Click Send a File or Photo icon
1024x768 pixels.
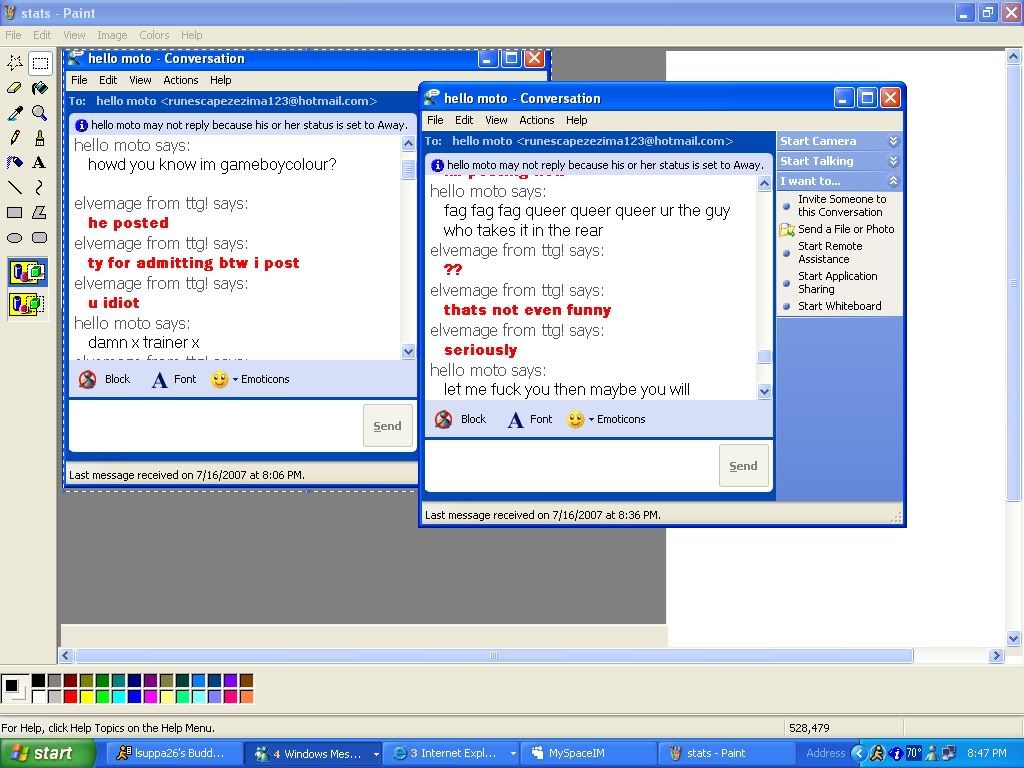(x=787, y=230)
